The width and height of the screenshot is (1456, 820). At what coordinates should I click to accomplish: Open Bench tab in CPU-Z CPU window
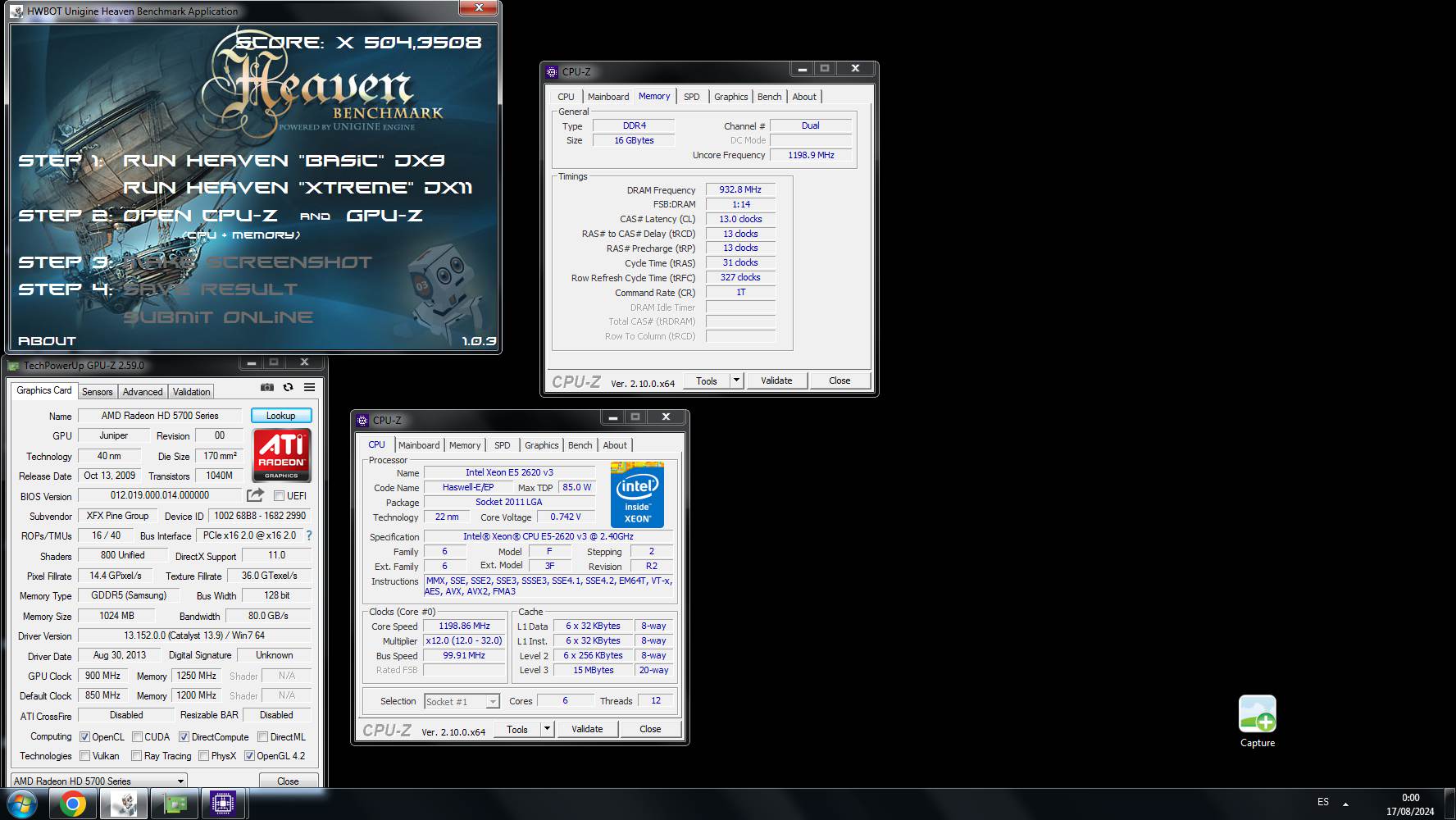click(x=580, y=445)
